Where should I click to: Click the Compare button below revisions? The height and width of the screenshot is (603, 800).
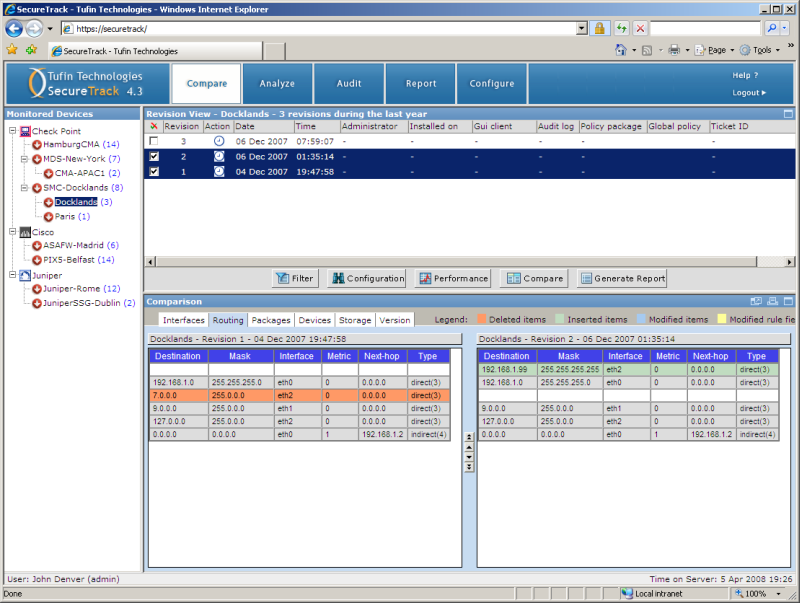(x=534, y=279)
